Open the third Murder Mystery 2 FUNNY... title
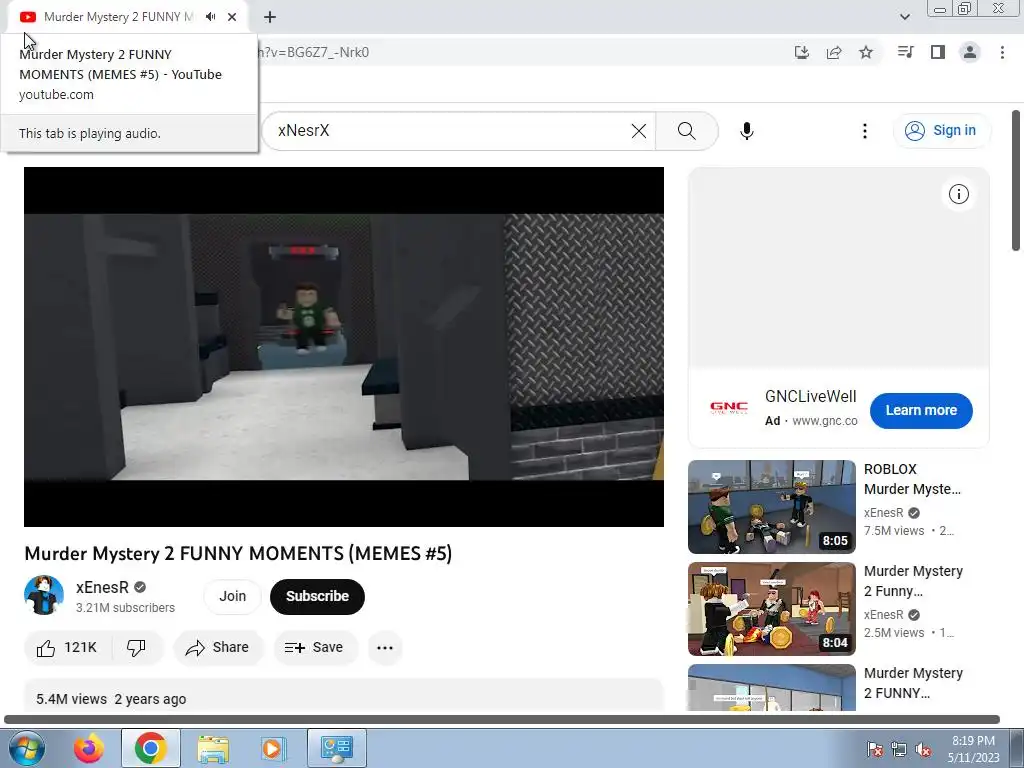1024x768 pixels. tap(913, 682)
